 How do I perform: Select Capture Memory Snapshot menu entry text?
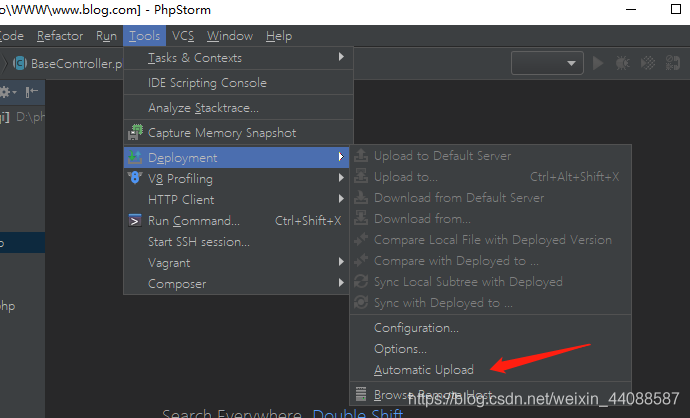point(222,133)
